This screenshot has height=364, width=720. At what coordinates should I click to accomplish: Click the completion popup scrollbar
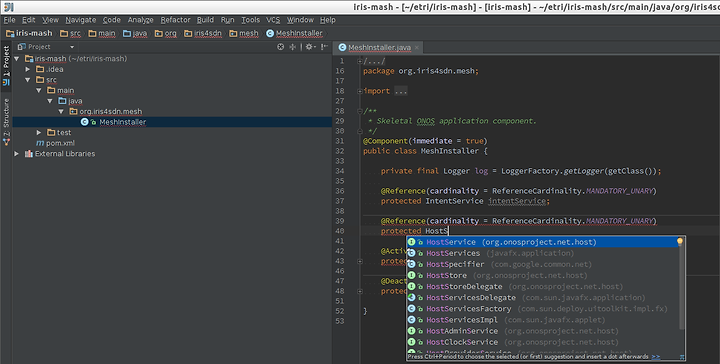(x=682, y=287)
